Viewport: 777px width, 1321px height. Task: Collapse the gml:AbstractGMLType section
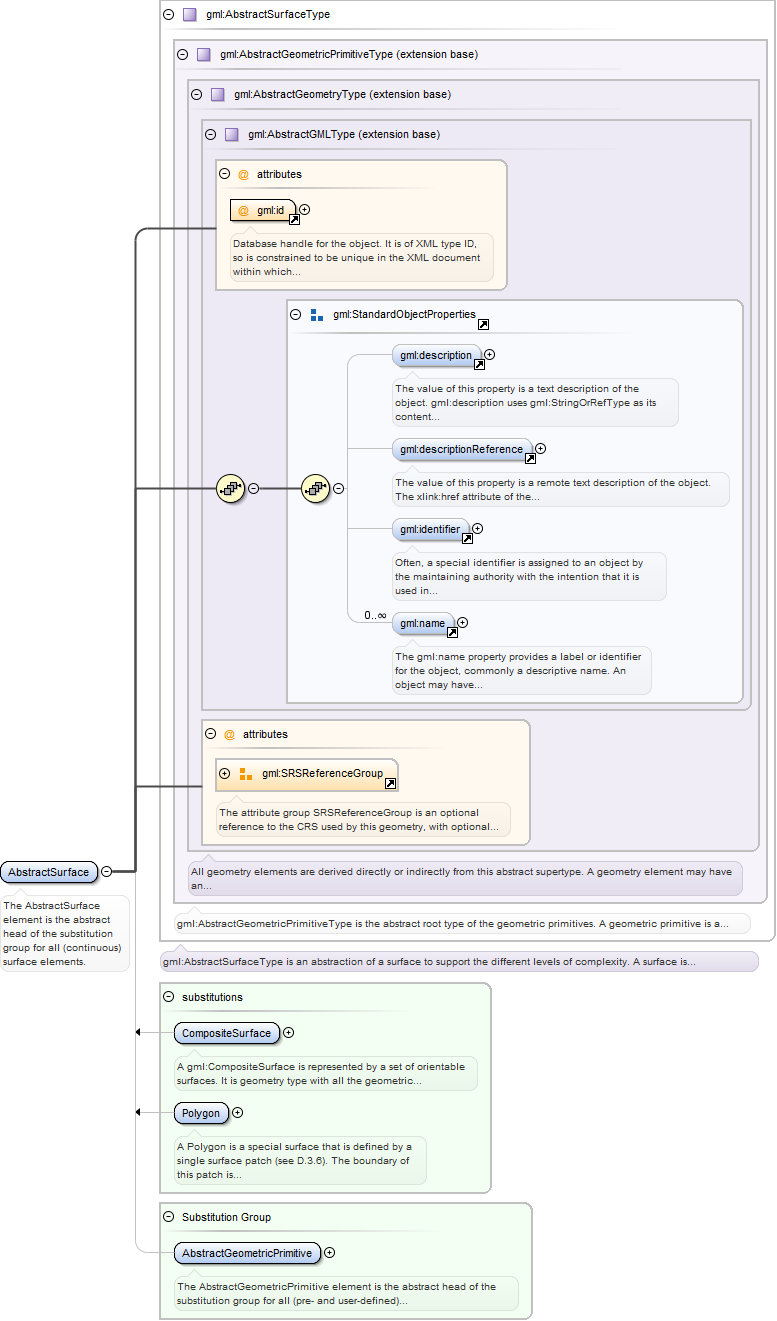point(210,134)
